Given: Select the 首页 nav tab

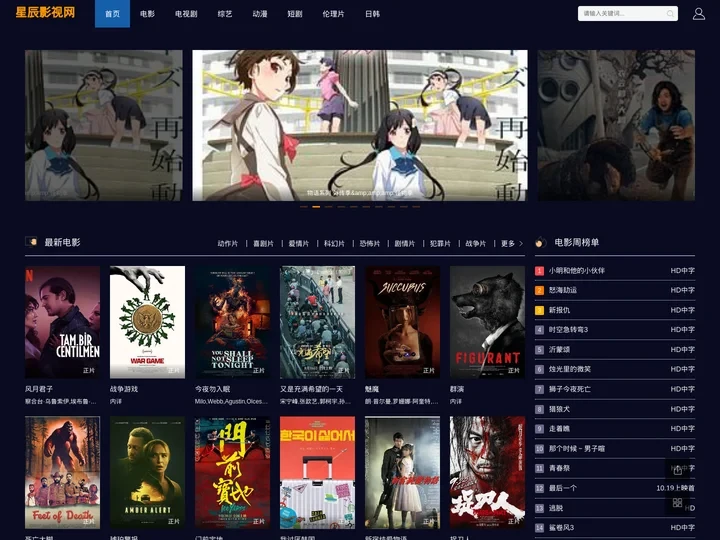Looking at the screenshot, I should (x=112, y=14).
